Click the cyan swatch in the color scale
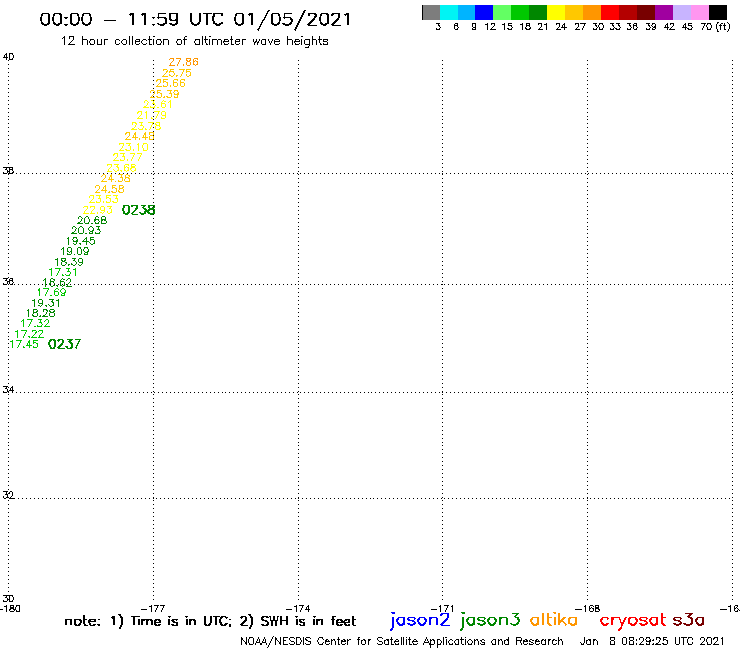Image resolution: width=740 pixels, height=650 pixels. tap(449, 12)
